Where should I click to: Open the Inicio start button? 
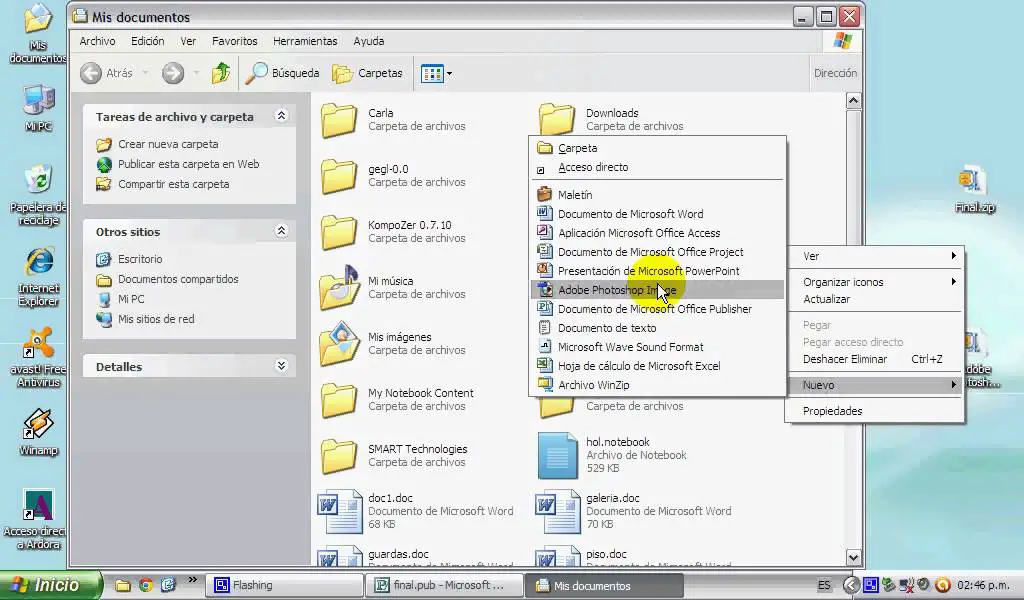click(51, 585)
